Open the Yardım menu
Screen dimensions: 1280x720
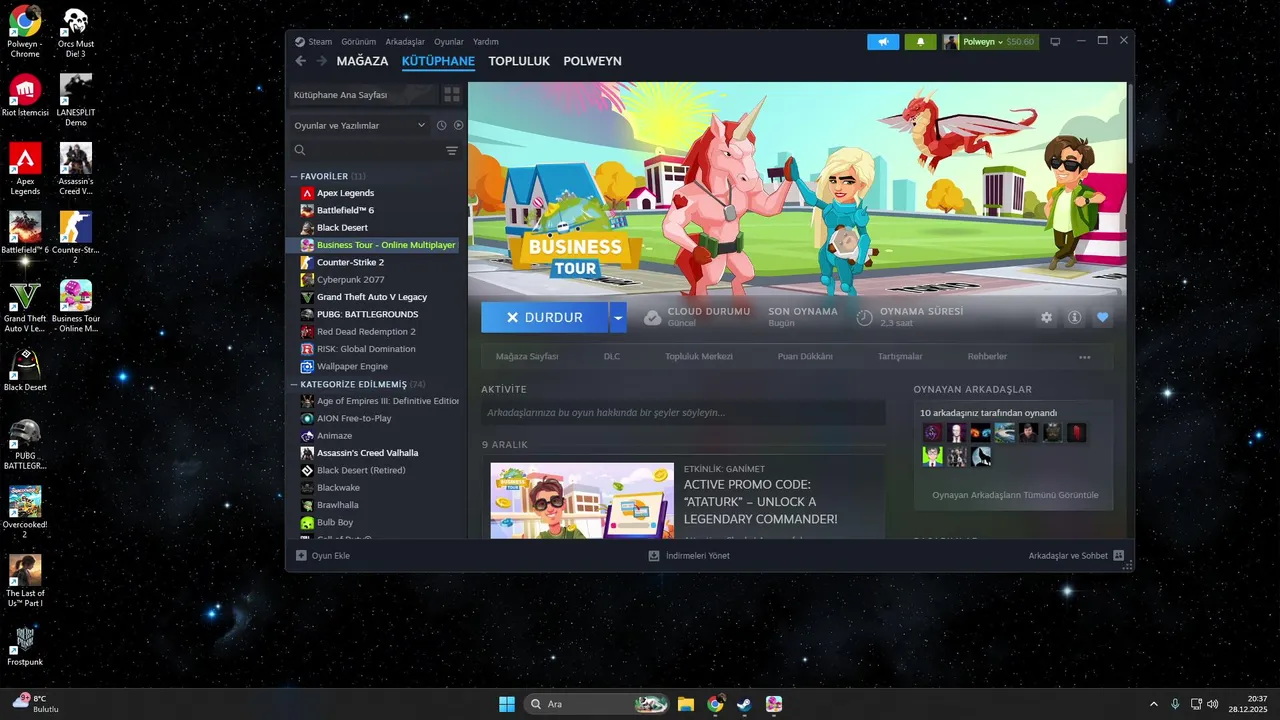tap(486, 42)
